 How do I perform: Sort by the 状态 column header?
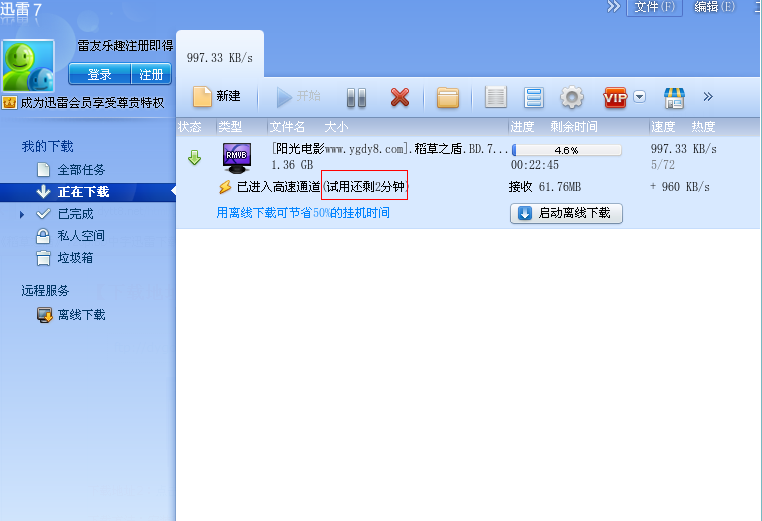[x=190, y=127]
